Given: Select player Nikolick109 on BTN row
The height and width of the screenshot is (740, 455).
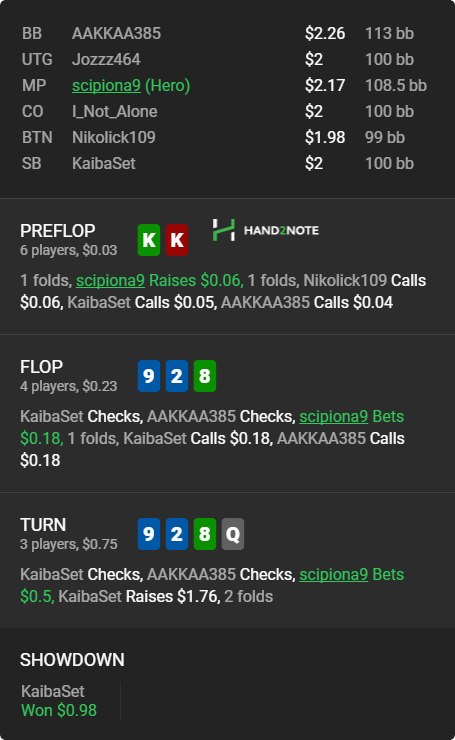Looking at the screenshot, I should [114, 137].
